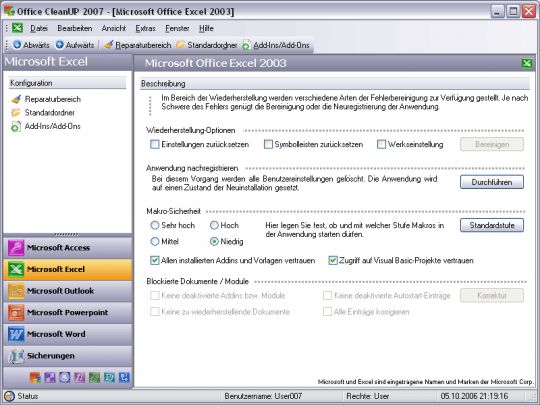Select Standardordner in the Konfiguration list
The height and width of the screenshot is (405, 540).
[43, 113]
